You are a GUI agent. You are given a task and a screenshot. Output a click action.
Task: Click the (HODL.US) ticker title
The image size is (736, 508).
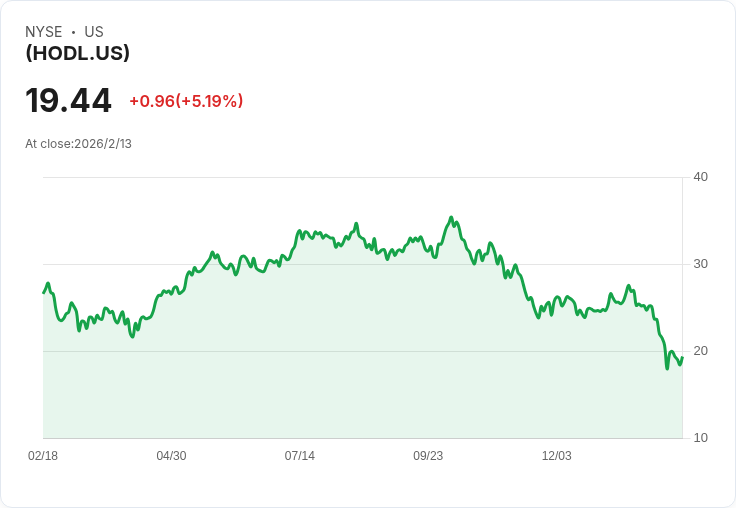pos(77,53)
